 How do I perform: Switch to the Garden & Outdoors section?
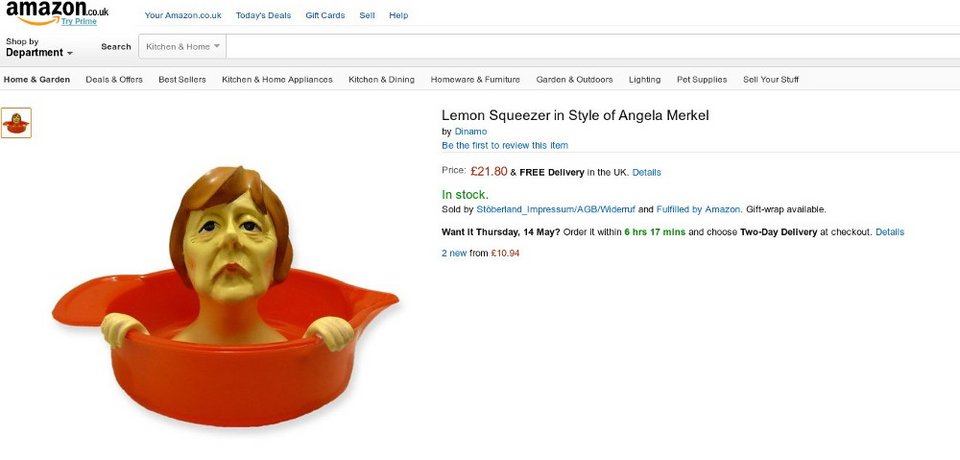click(574, 80)
